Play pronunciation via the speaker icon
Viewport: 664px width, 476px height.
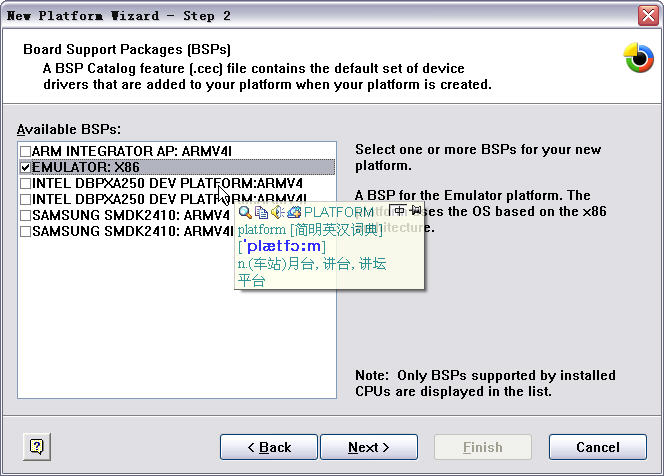click(277, 212)
